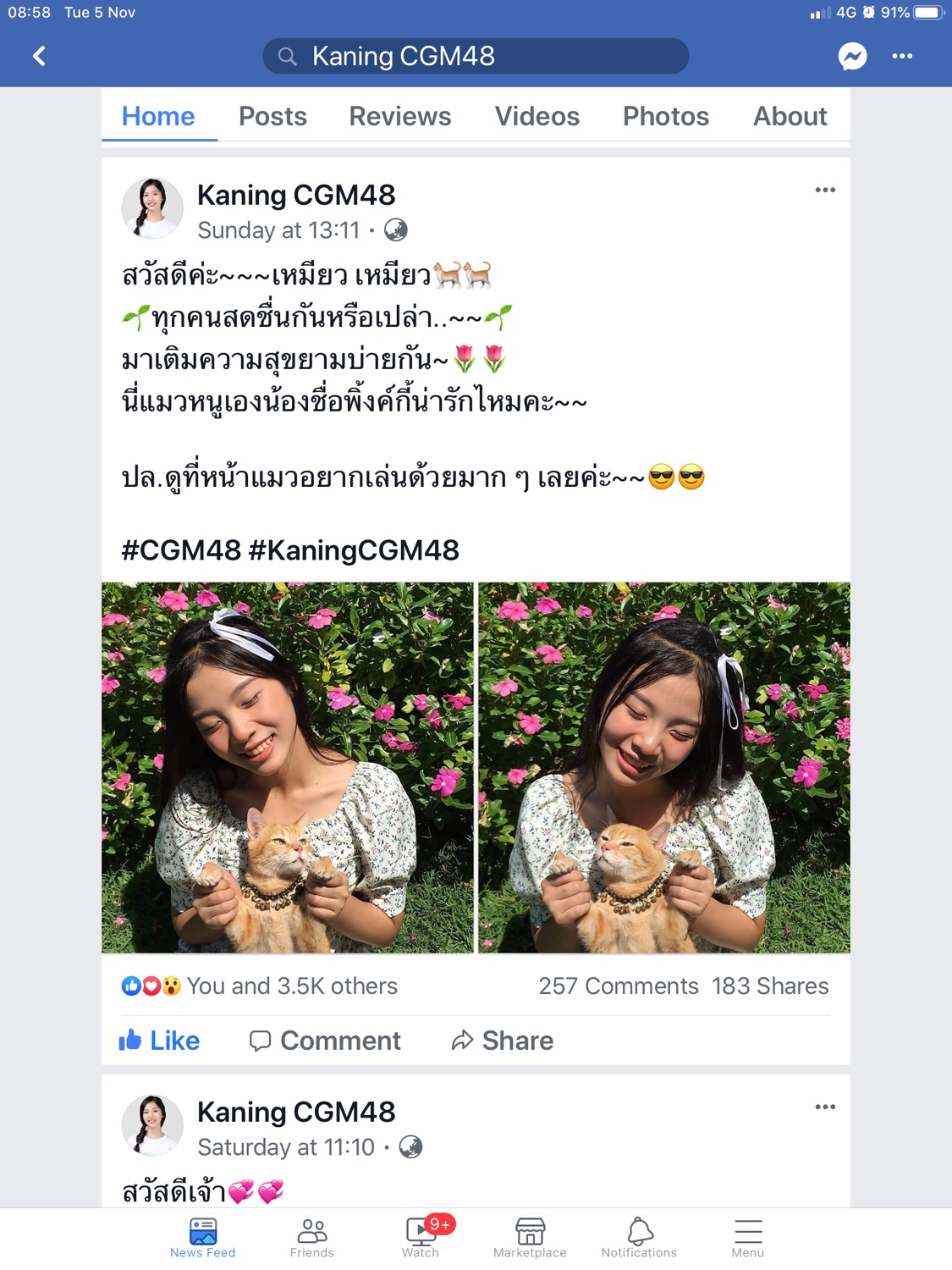Switch to the Photos tab

(x=666, y=116)
